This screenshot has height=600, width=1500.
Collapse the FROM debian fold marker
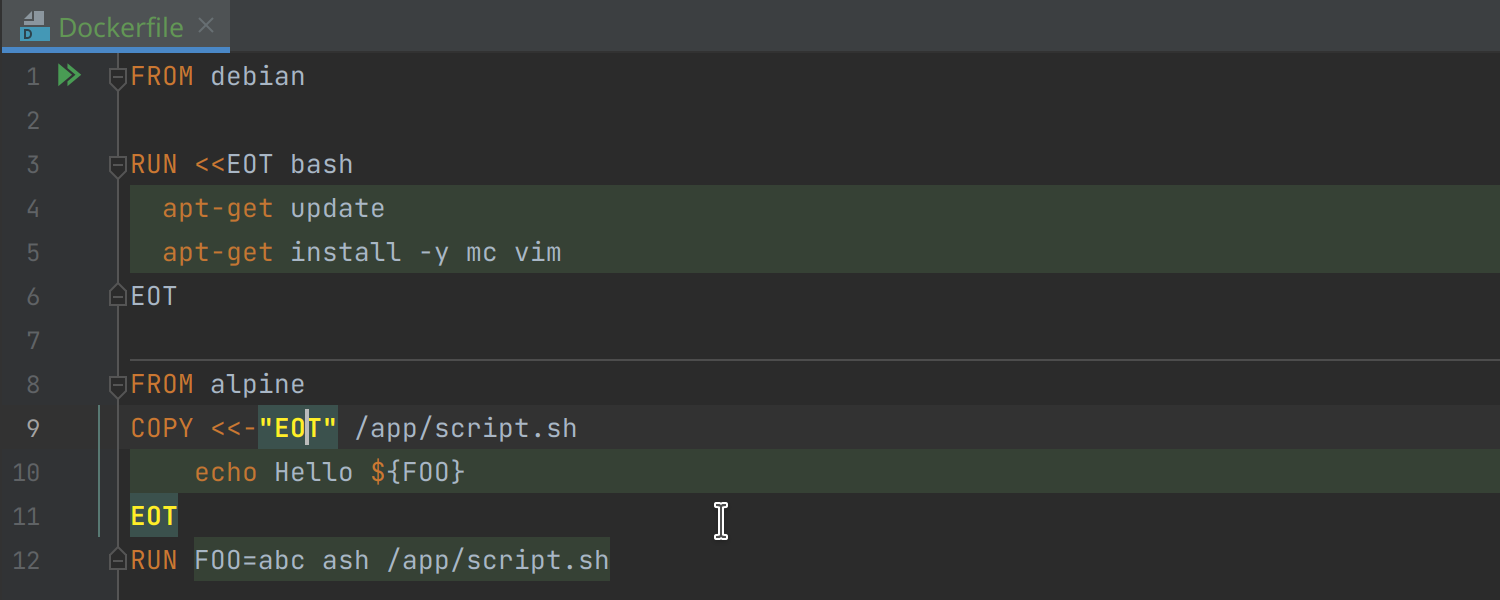pos(117,76)
